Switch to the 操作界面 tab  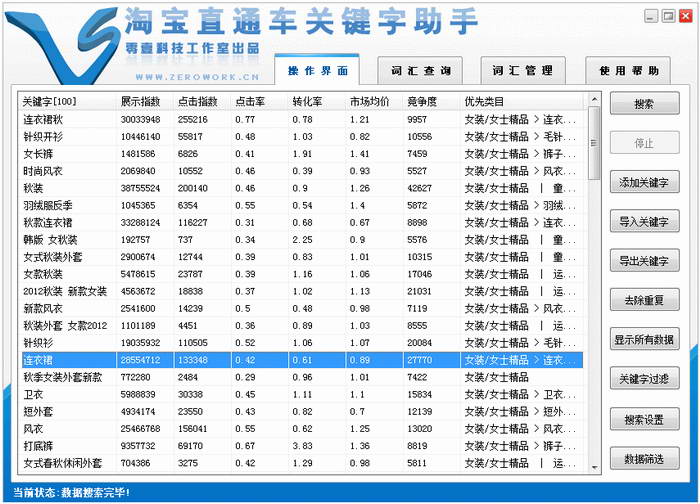pyautogui.click(x=317, y=71)
